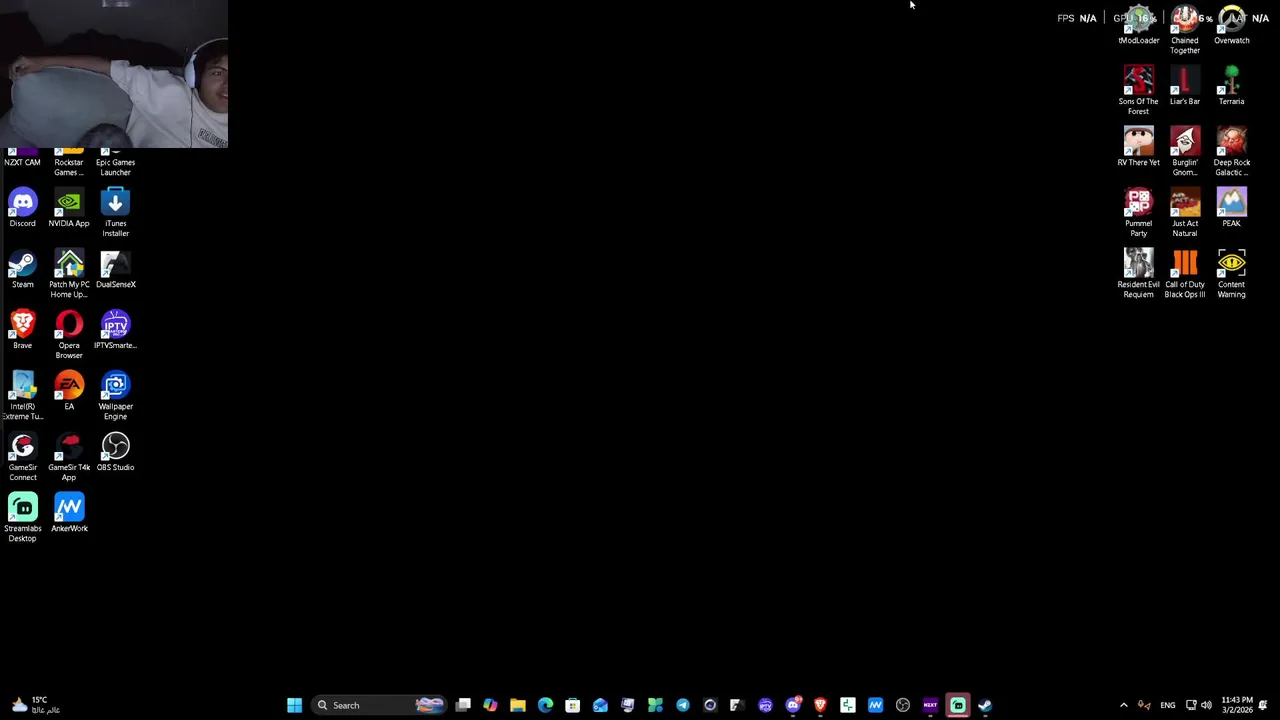Show hidden system tray icons
The image size is (1280, 720).
click(x=1123, y=705)
